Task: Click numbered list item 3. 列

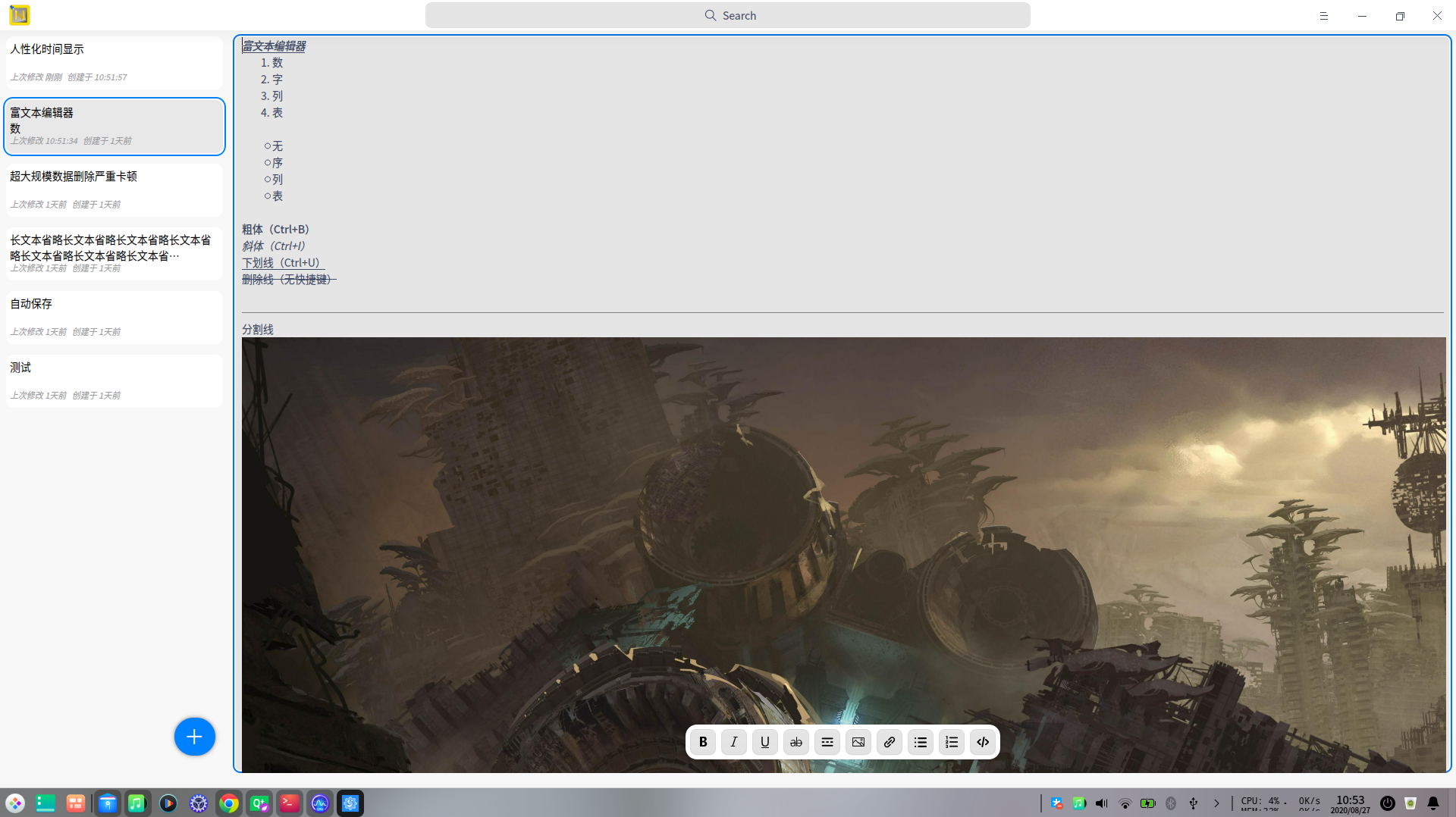Action: 271,96
